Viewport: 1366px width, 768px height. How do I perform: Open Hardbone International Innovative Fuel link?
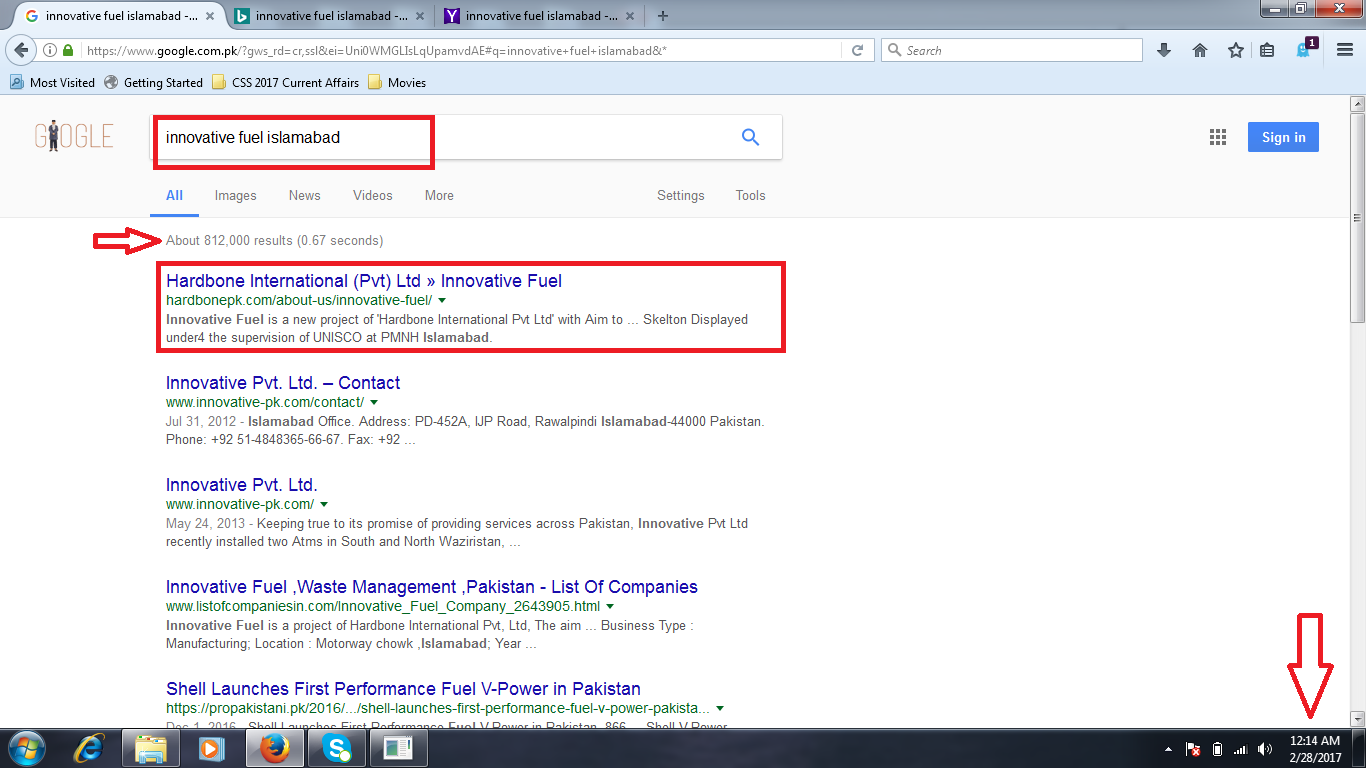364,281
